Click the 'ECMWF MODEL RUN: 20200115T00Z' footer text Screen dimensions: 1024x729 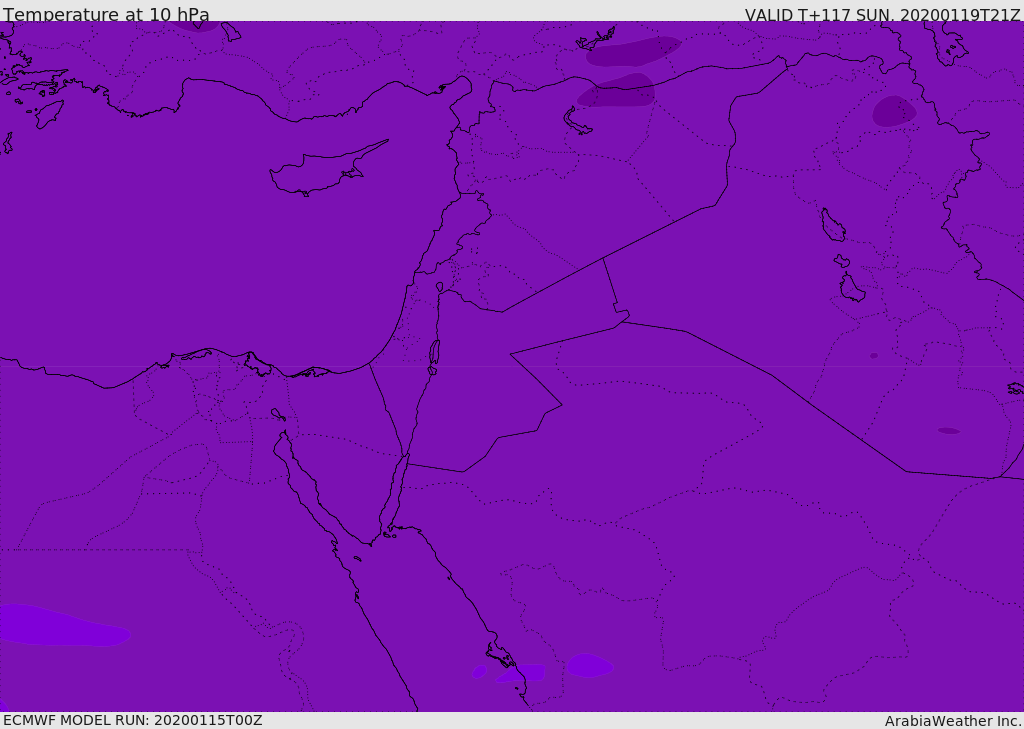pos(133,720)
